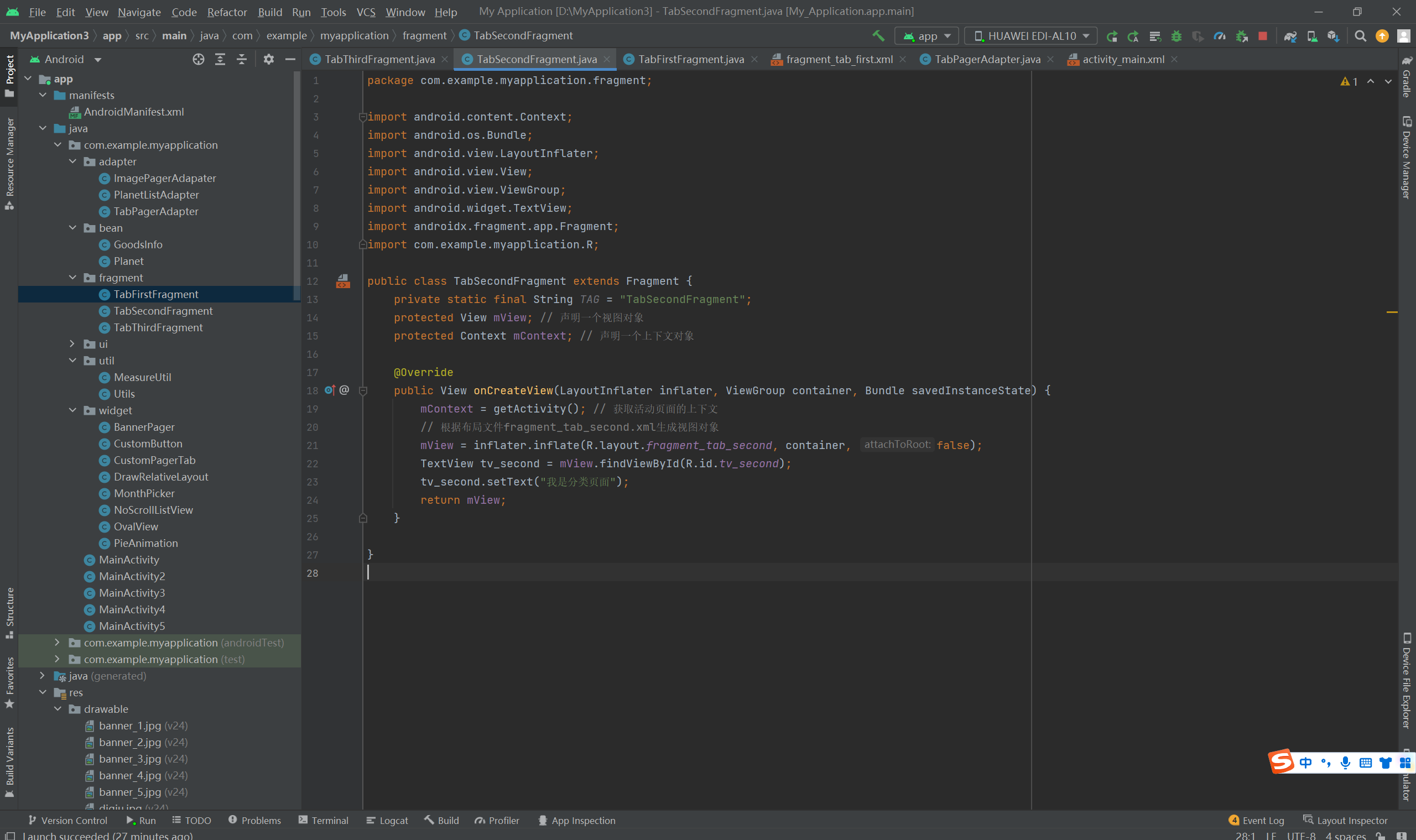
Task: Open the Profile app gauge icon
Action: [x=1220, y=35]
